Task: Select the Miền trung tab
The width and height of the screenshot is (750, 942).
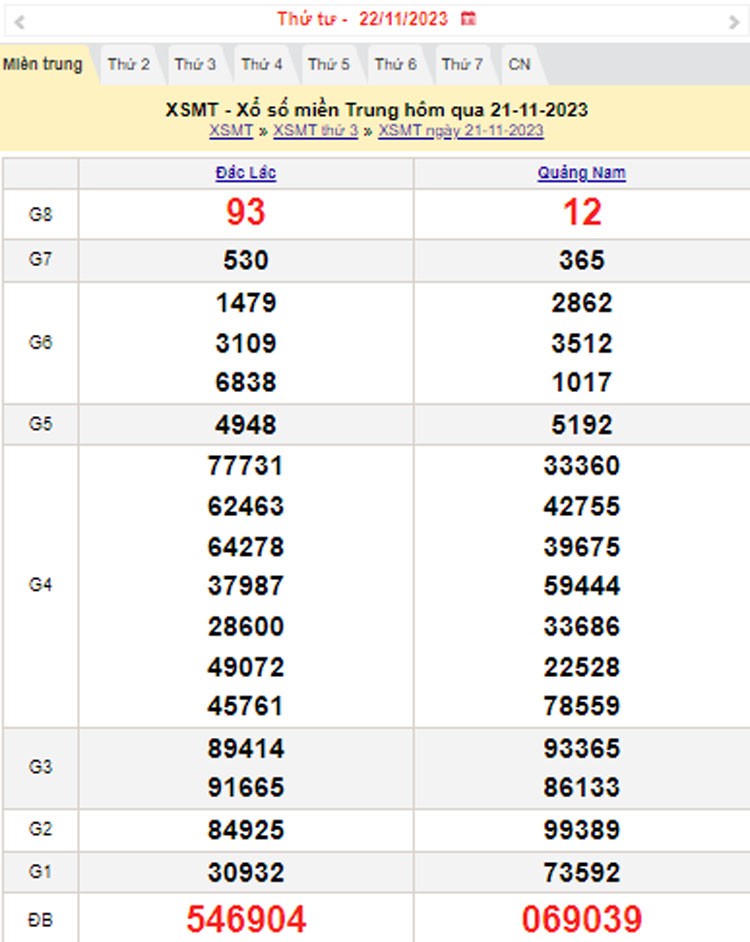Action: (x=42, y=65)
